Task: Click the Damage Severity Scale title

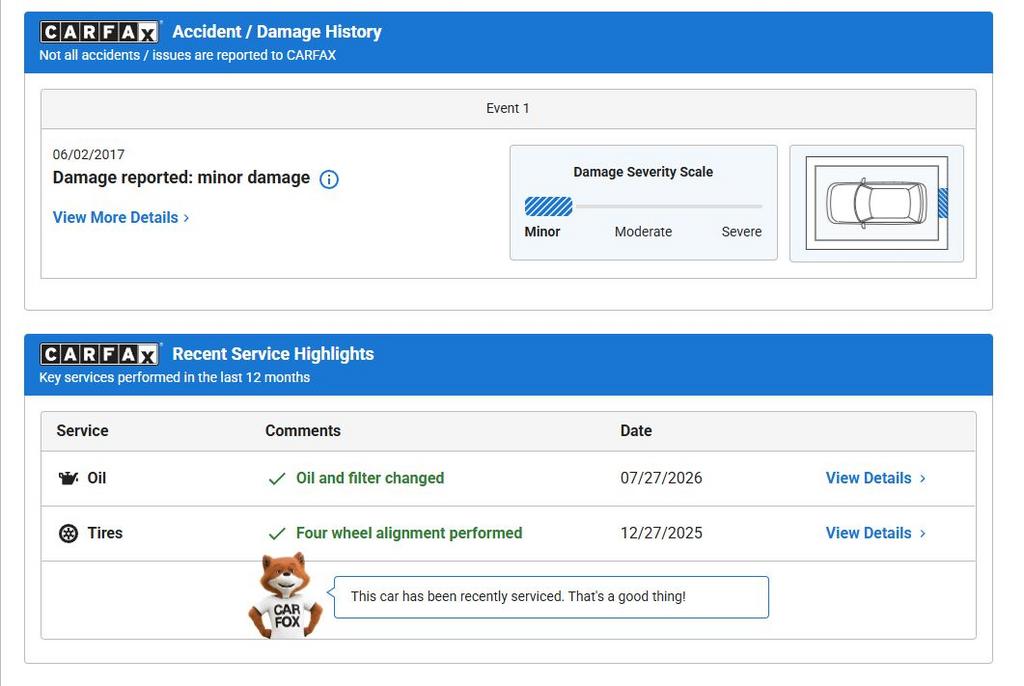Action: coord(643,172)
